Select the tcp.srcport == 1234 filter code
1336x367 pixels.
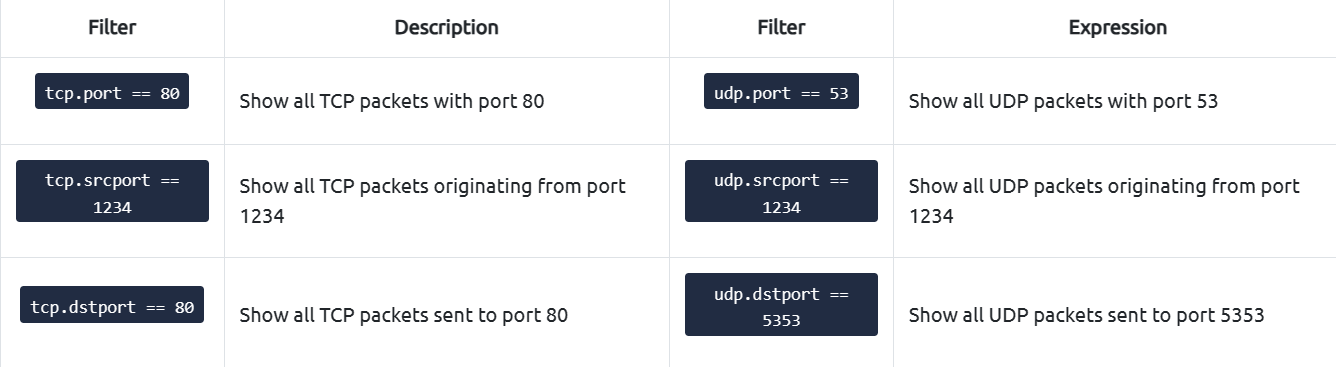pos(112,191)
